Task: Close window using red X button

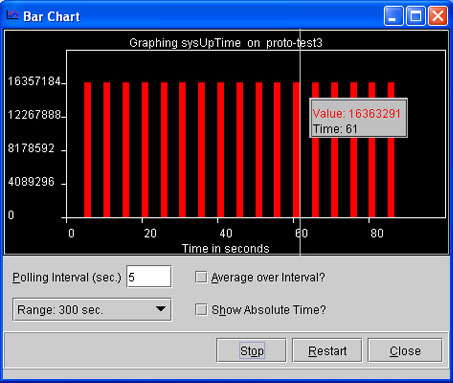Action: pos(438,16)
